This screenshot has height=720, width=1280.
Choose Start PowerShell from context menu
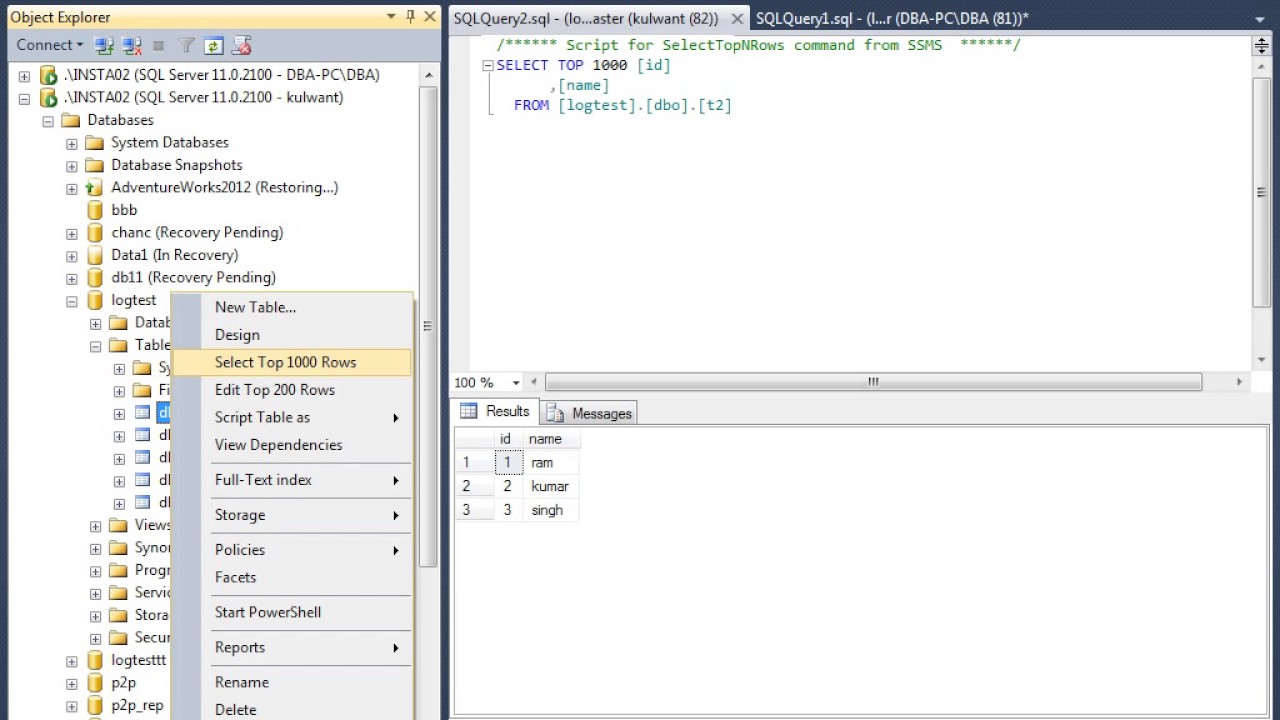(x=292, y=612)
